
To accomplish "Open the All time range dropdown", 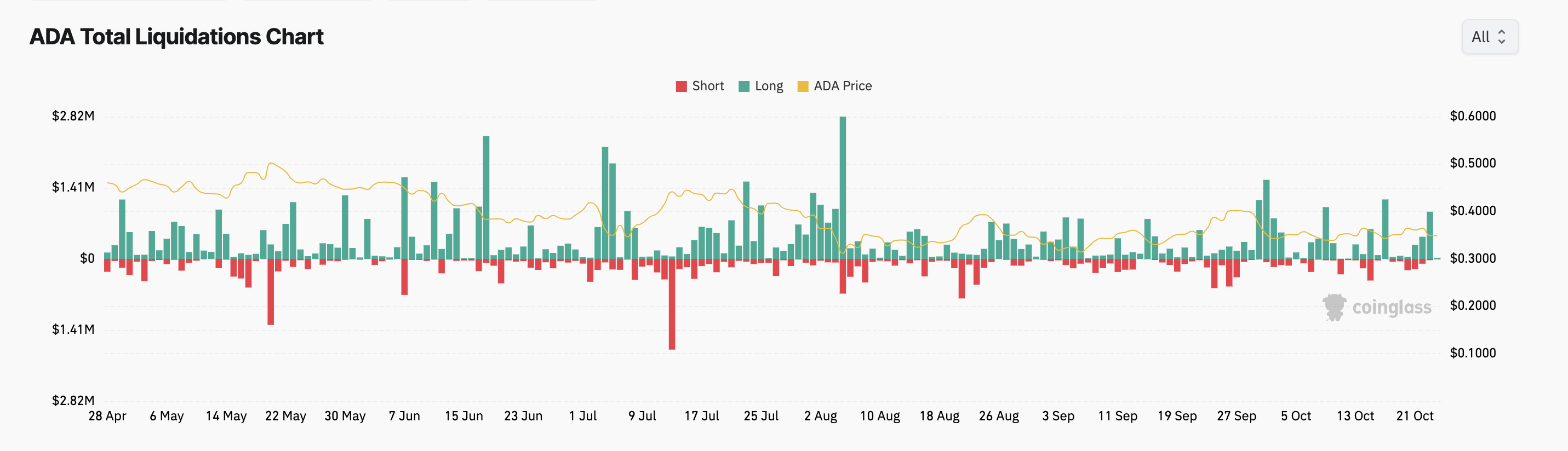I will pyautogui.click(x=1490, y=37).
